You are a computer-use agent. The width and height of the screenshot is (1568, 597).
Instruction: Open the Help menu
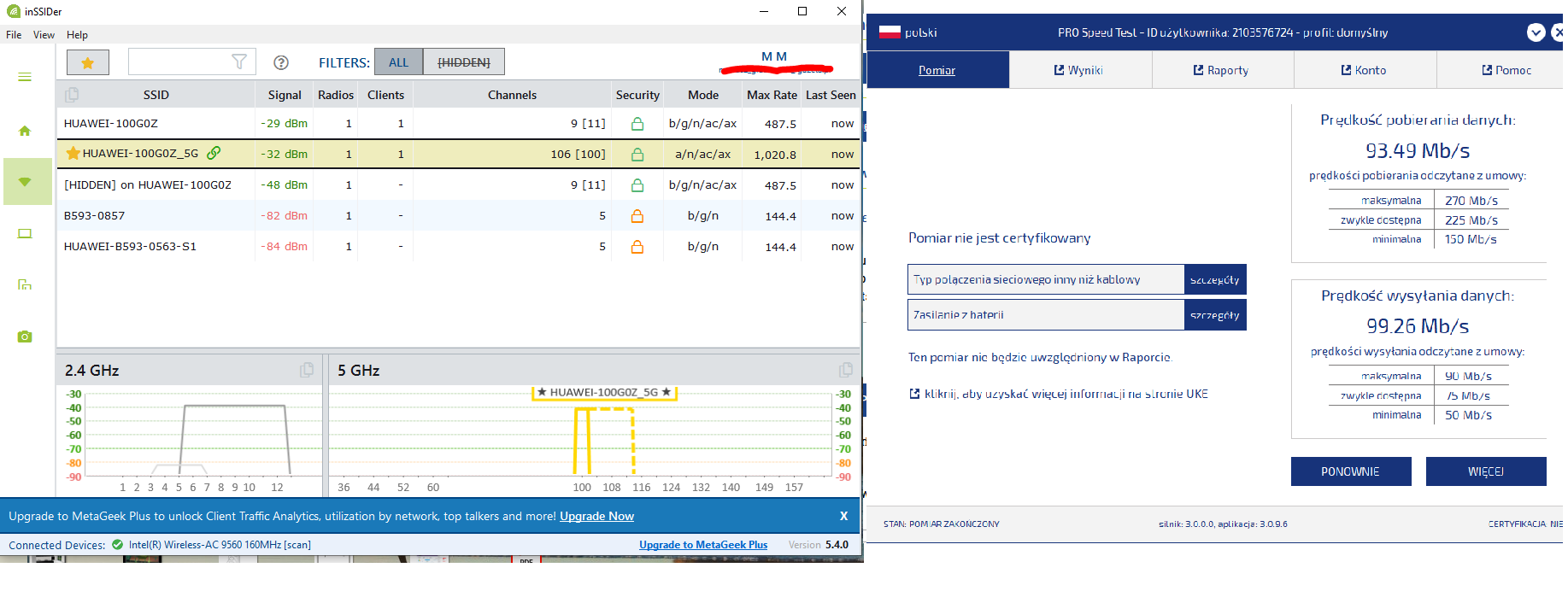click(x=77, y=35)
